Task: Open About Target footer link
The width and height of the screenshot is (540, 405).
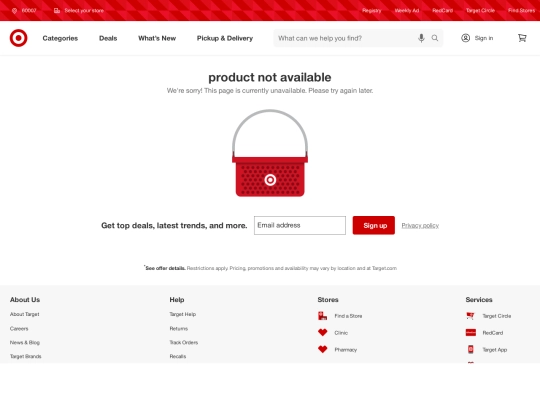Action: (x=24, y=314)
